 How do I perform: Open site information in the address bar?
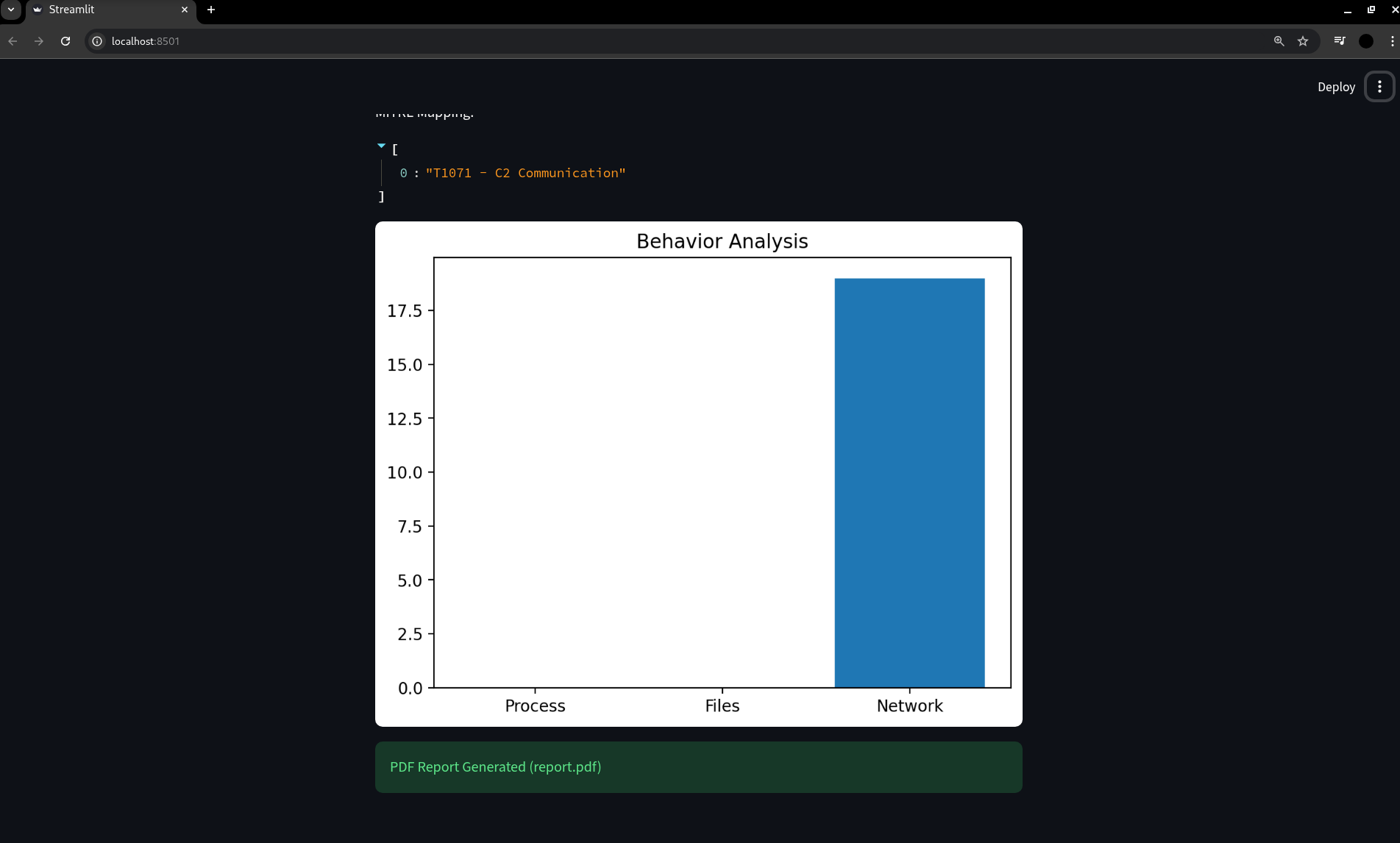click(97, 41)
